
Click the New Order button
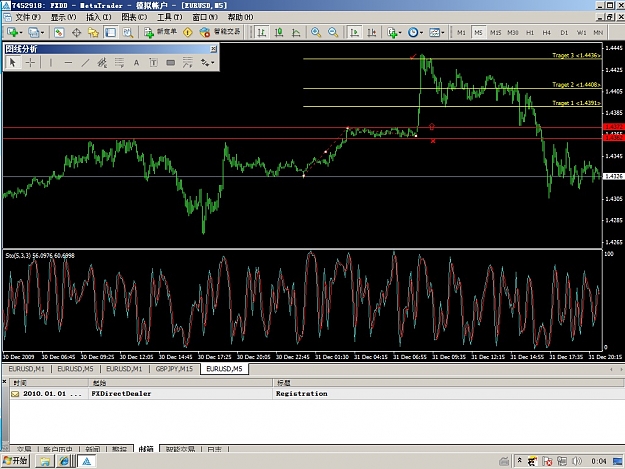point(160,33)
